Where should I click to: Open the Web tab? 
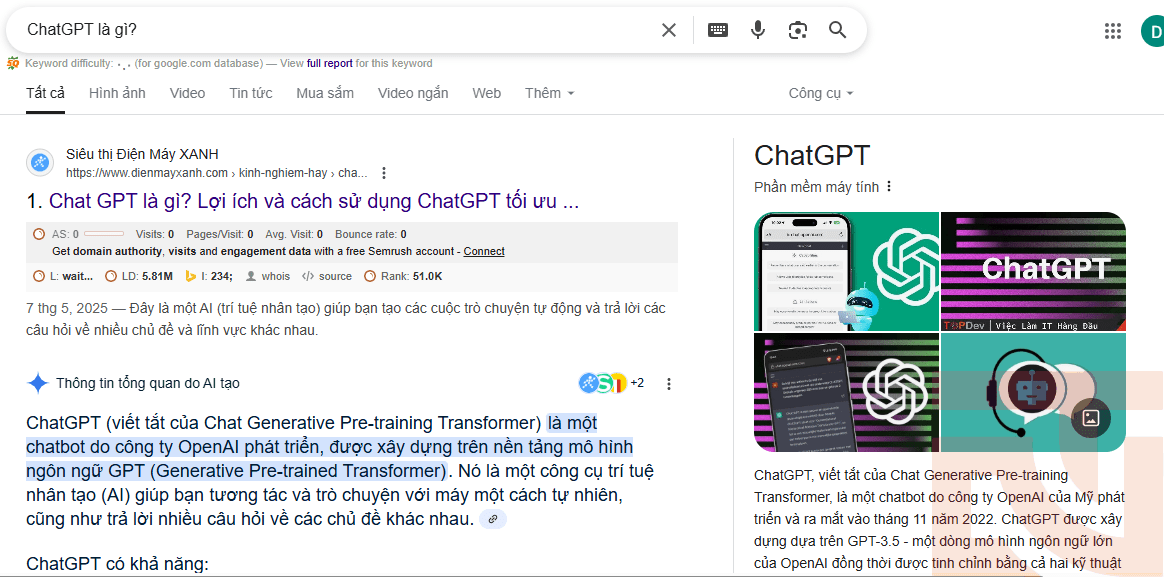(x=486, y=93)
